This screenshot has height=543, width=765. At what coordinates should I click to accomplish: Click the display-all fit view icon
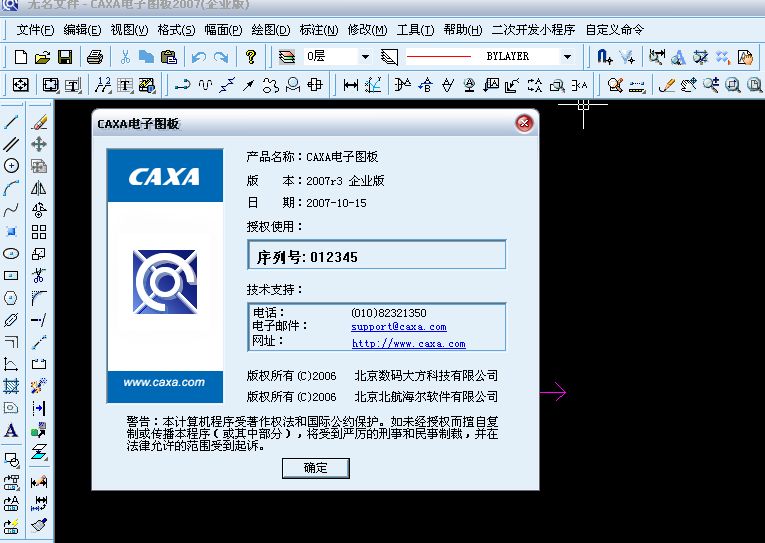(x=754, y=85)
